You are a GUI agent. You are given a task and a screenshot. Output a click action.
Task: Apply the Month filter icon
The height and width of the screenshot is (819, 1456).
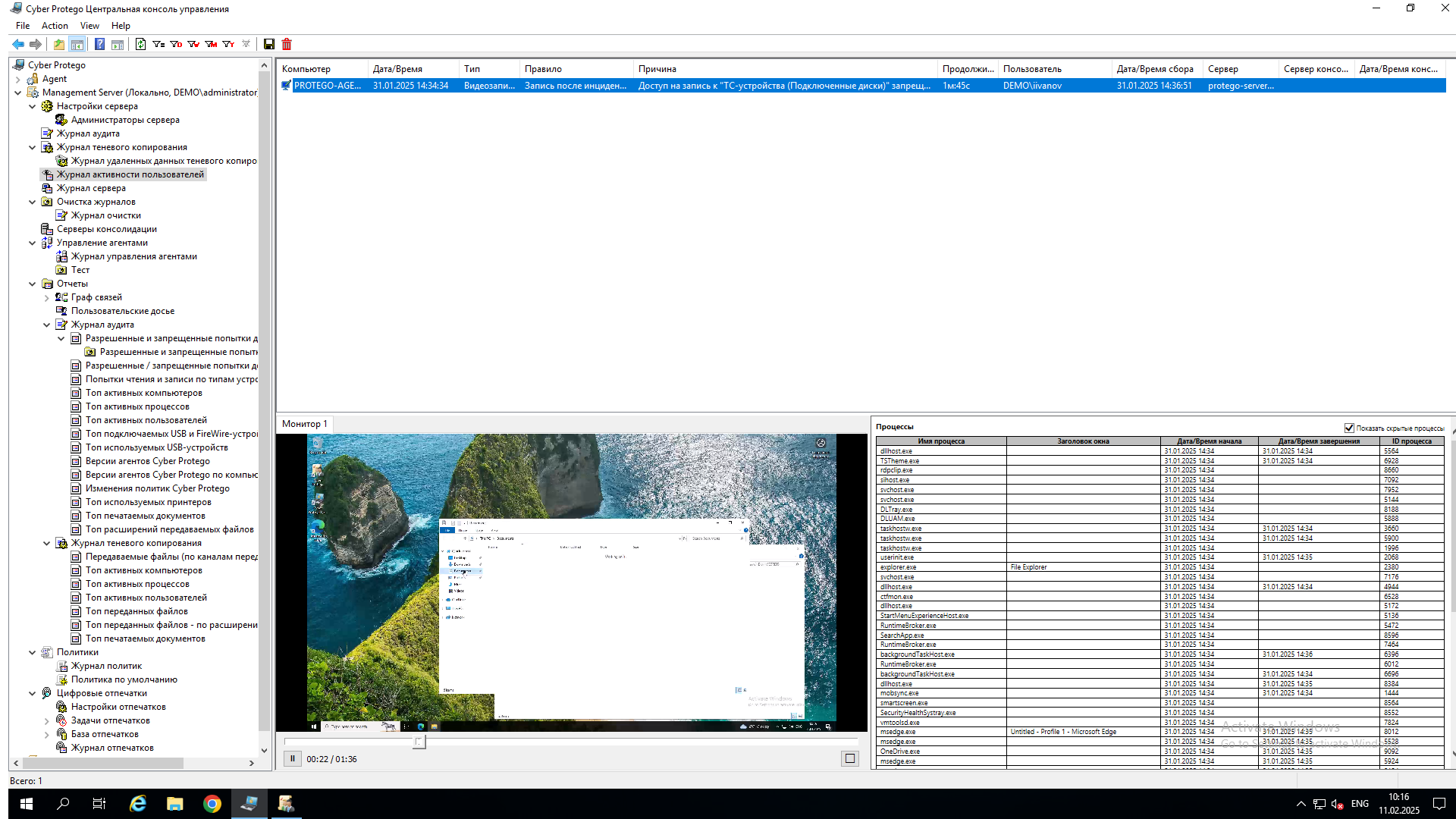click(x=211, y=44)
